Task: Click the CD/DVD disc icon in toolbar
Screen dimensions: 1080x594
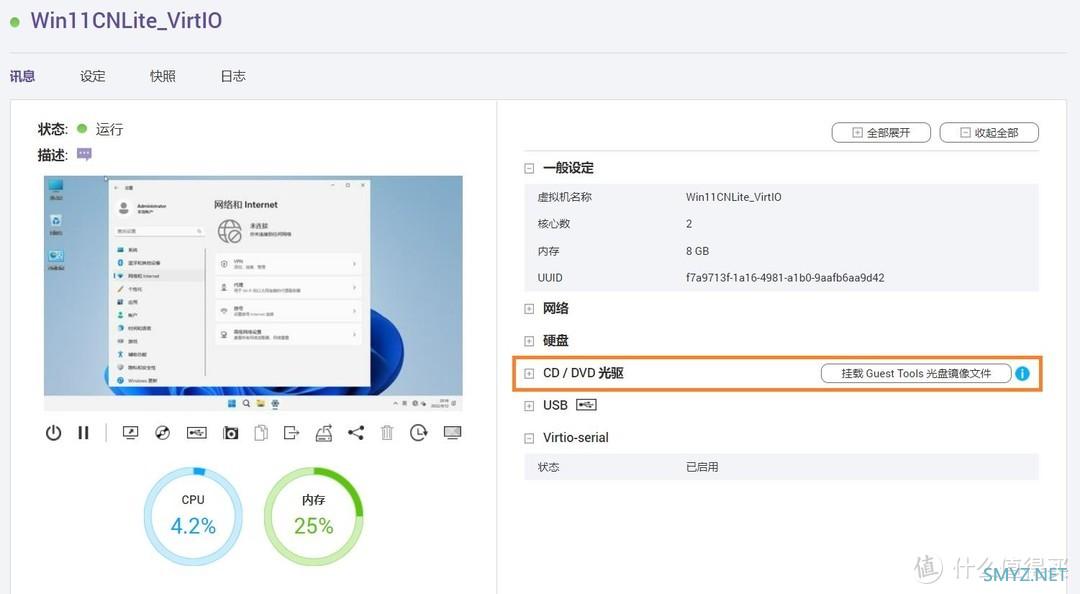Action: [163, 433]
